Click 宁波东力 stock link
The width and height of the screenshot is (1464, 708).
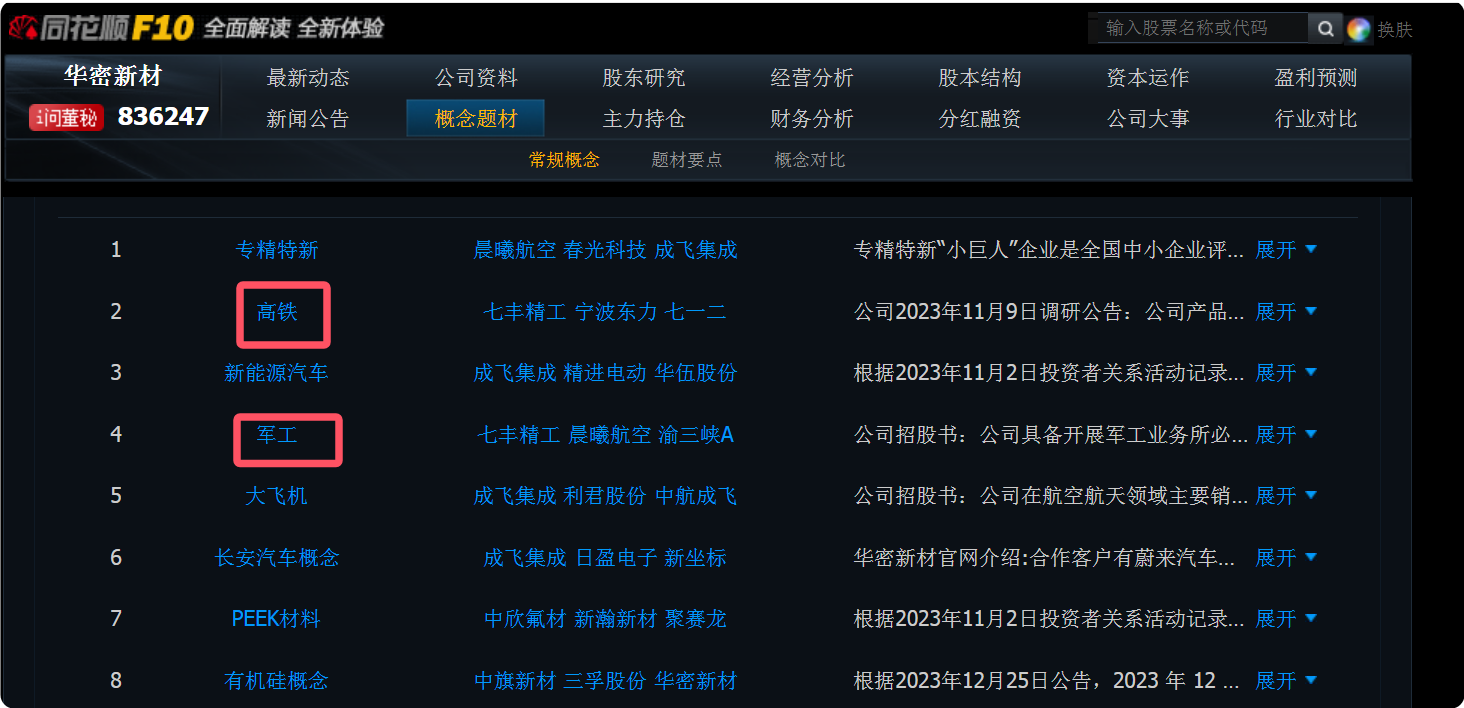click(616, 312)
